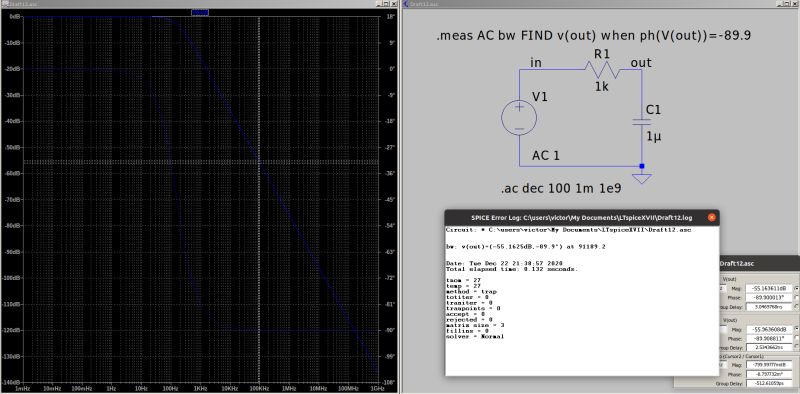800x394 pixels.
Task: Click the 'in' net label
Action: (536, 63)
